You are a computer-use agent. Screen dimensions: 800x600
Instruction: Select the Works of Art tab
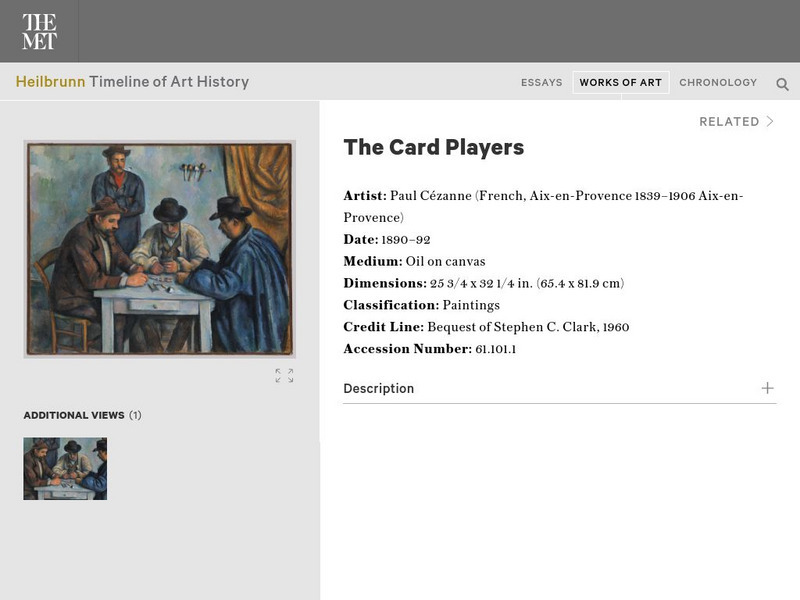[x=620, y=83]
